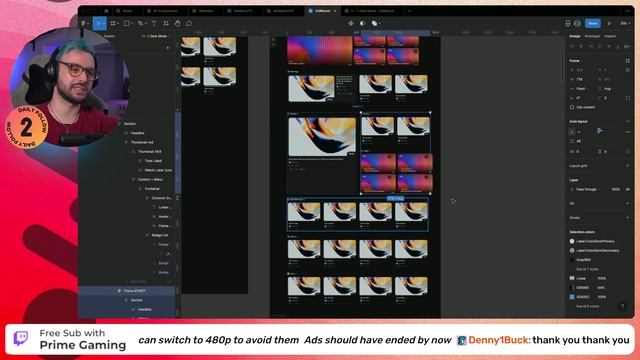Open the zoom percentage dropdown

(x=624, y=24)
